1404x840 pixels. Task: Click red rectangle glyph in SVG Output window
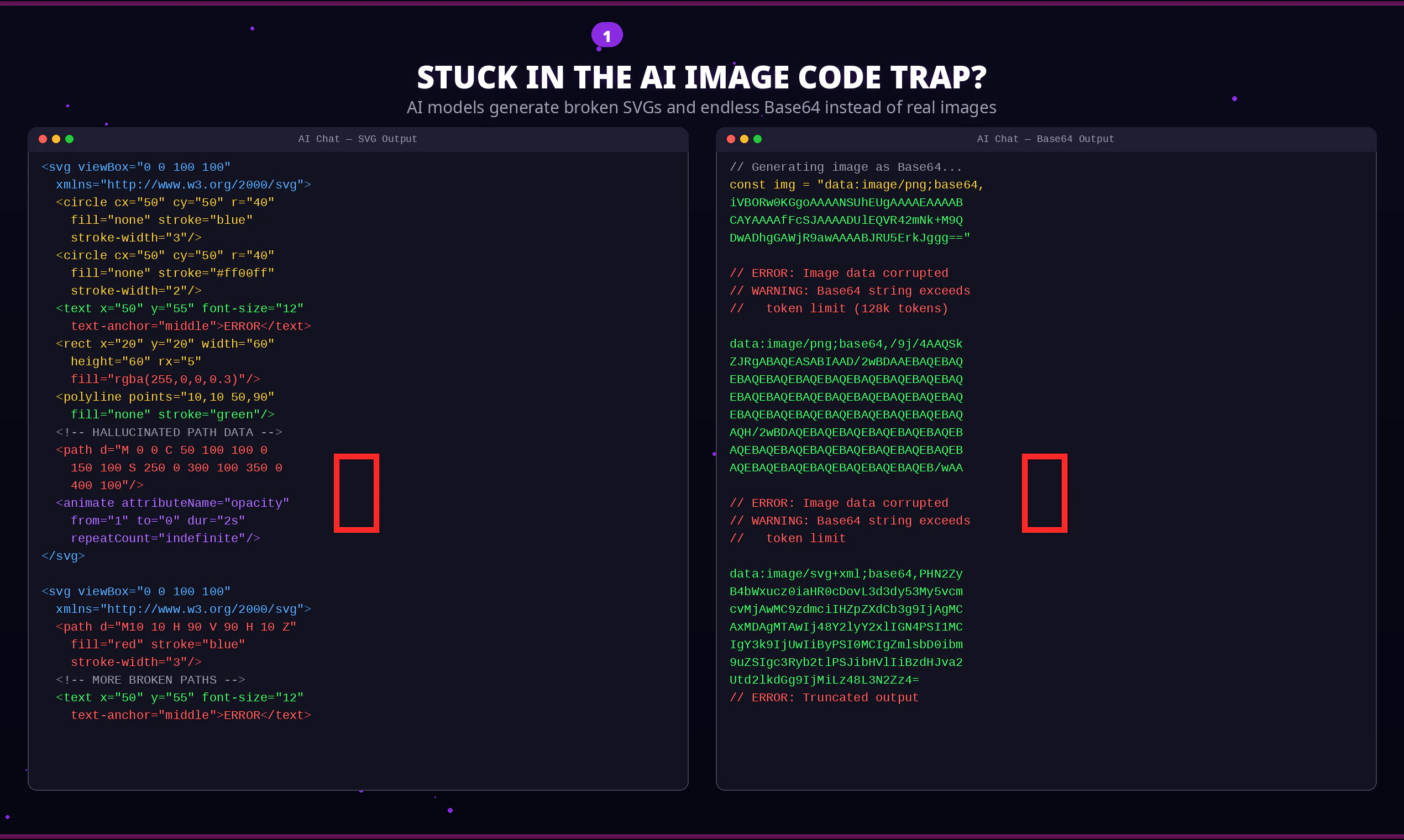tap(356, 493)
